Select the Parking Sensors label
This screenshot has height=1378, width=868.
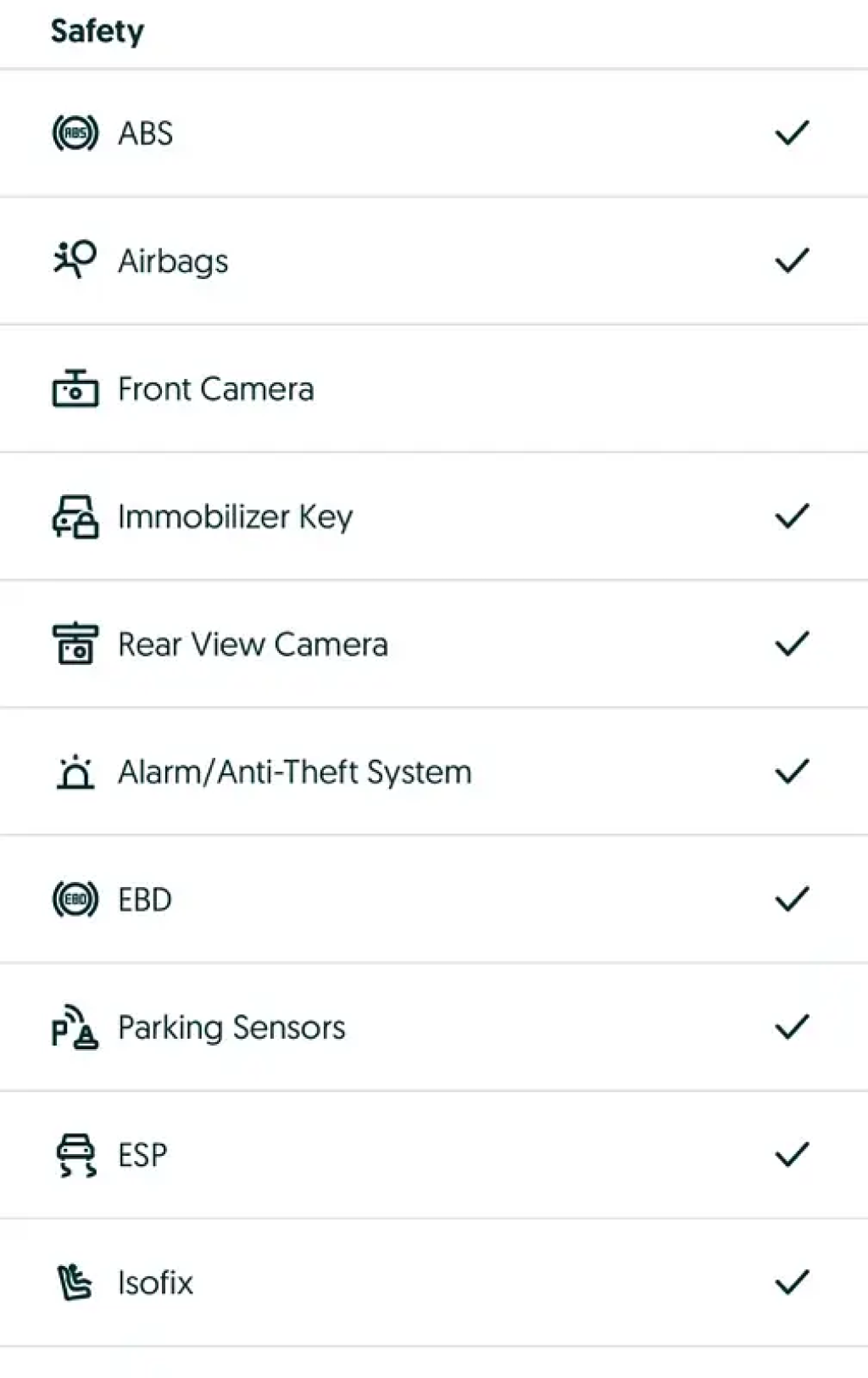coord(231,1028)
